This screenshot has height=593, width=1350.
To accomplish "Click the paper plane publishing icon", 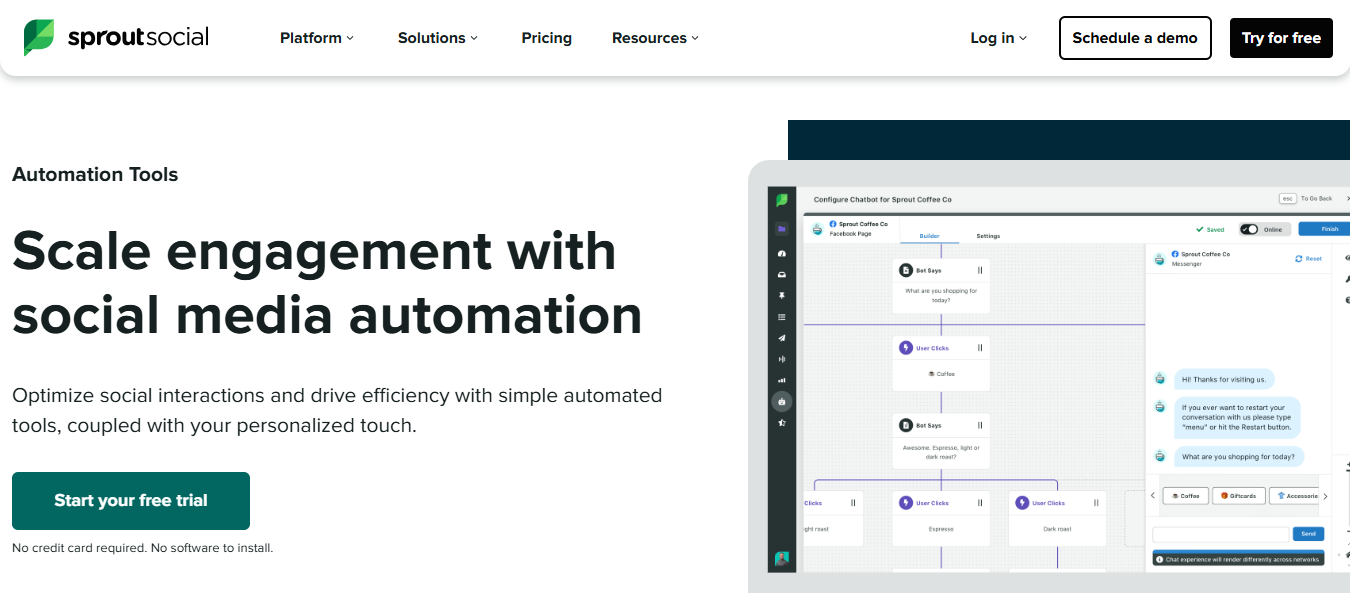I will point(782,338).
